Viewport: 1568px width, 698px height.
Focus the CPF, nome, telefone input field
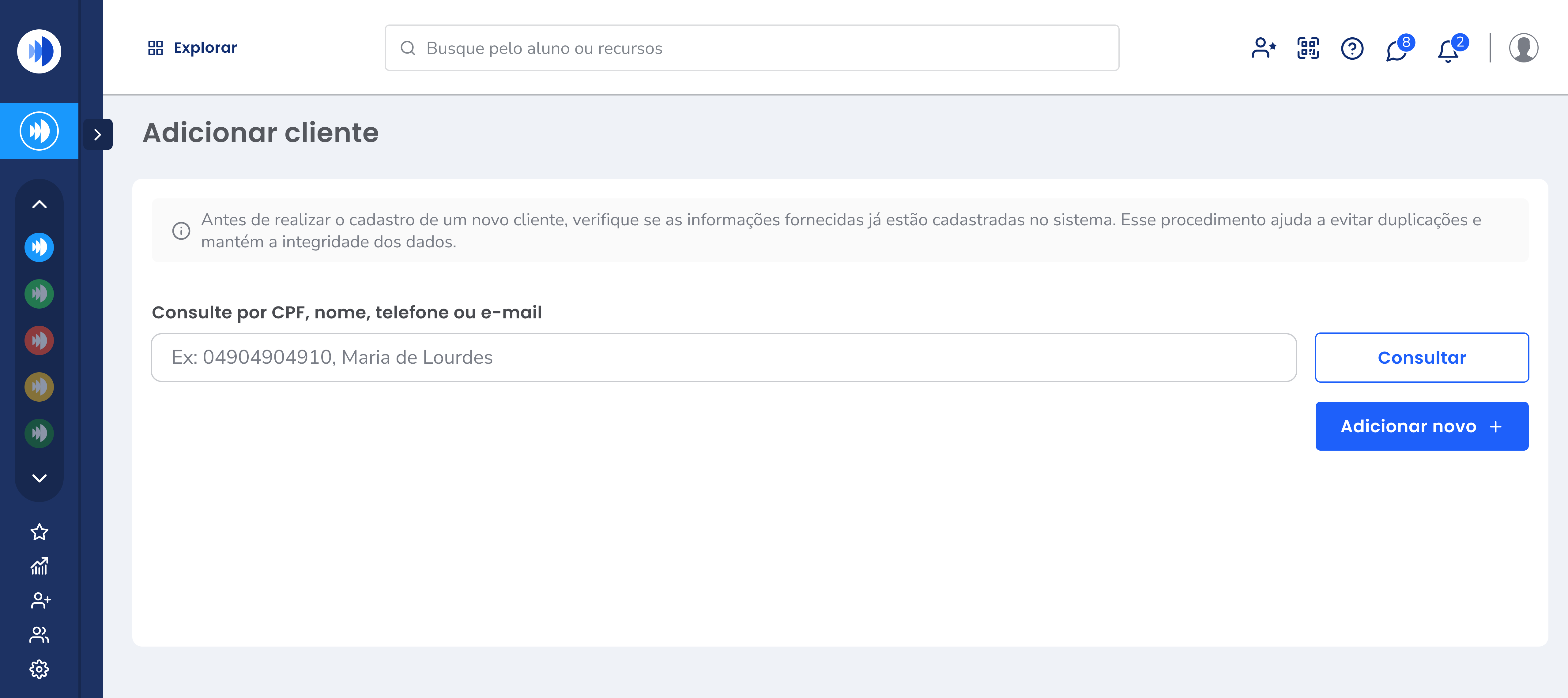(723, 357)
